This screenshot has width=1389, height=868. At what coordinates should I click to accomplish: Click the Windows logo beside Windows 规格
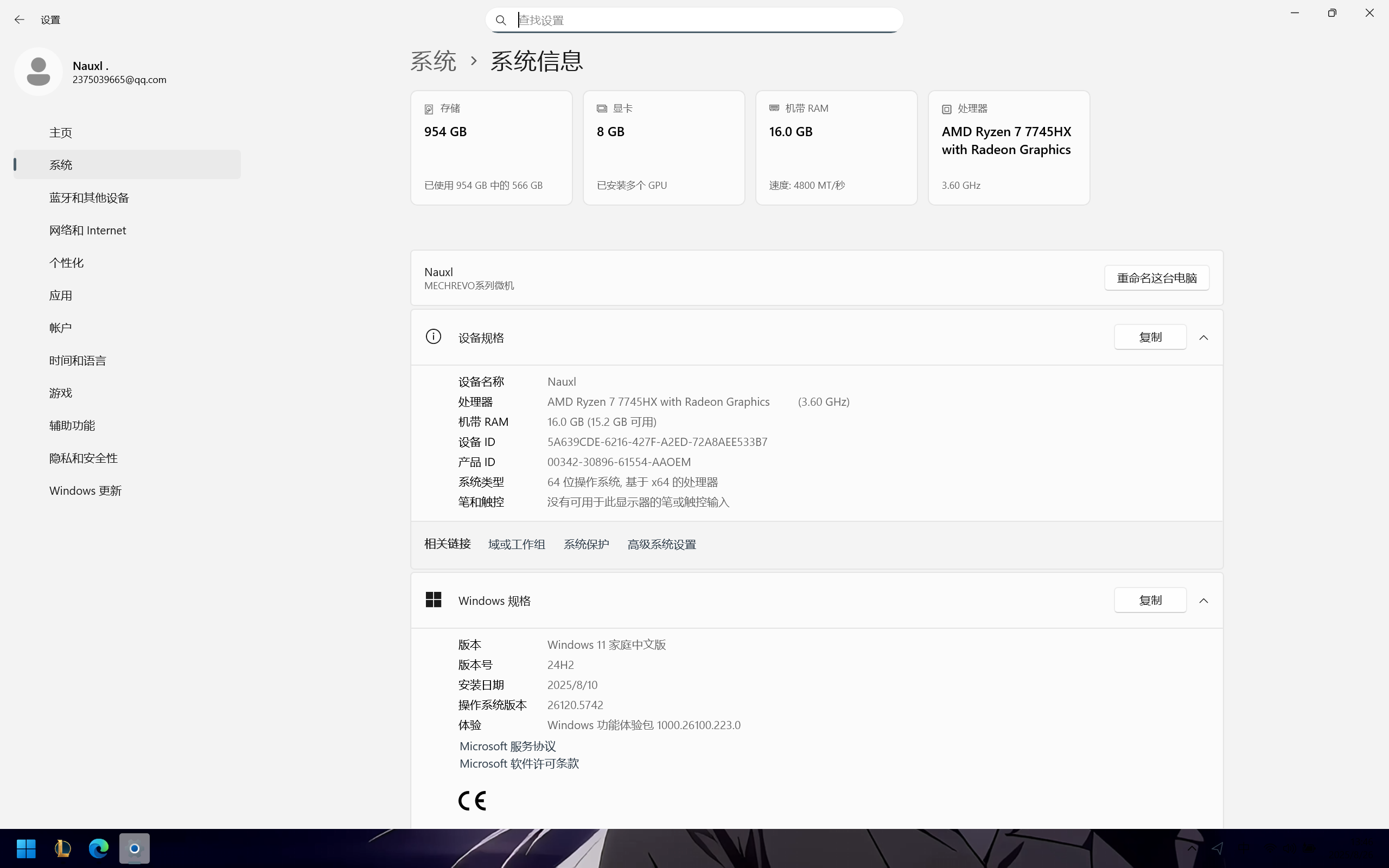point(434,600)
